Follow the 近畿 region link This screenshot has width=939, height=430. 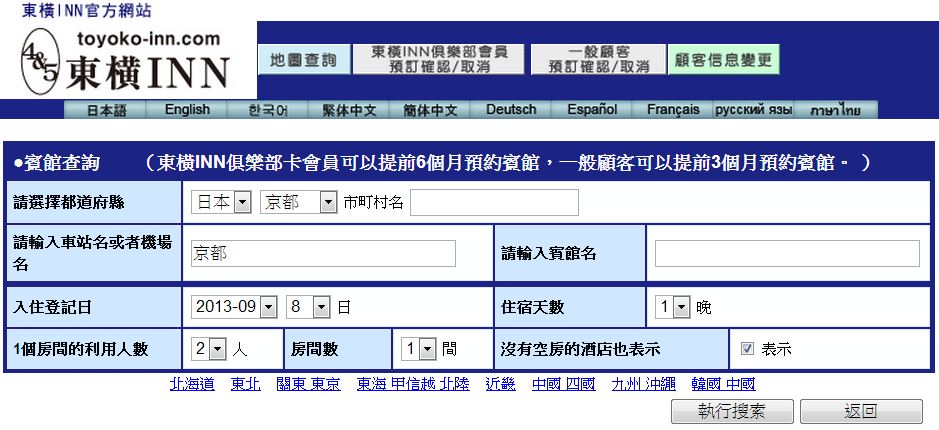pos(501,384)
